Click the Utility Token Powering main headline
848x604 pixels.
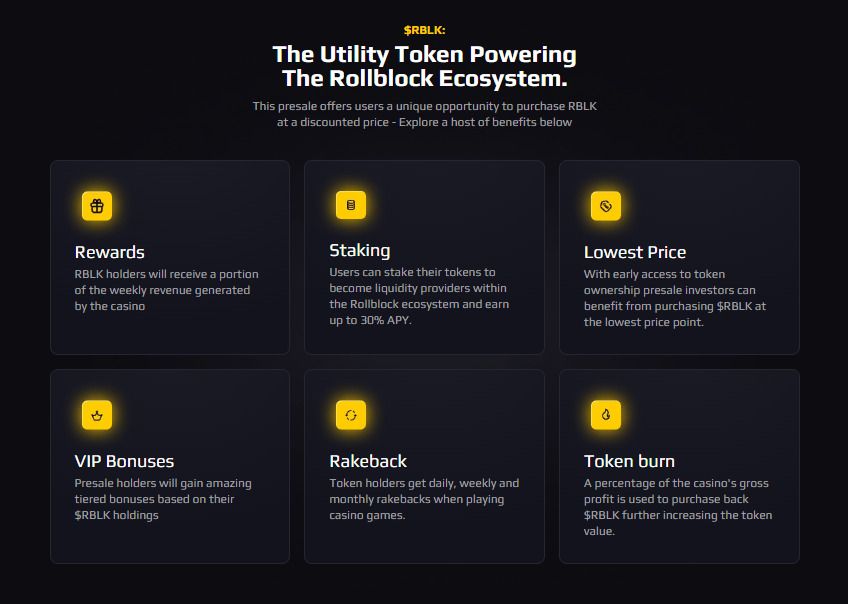pyautogui.click(x=425, y=66)
